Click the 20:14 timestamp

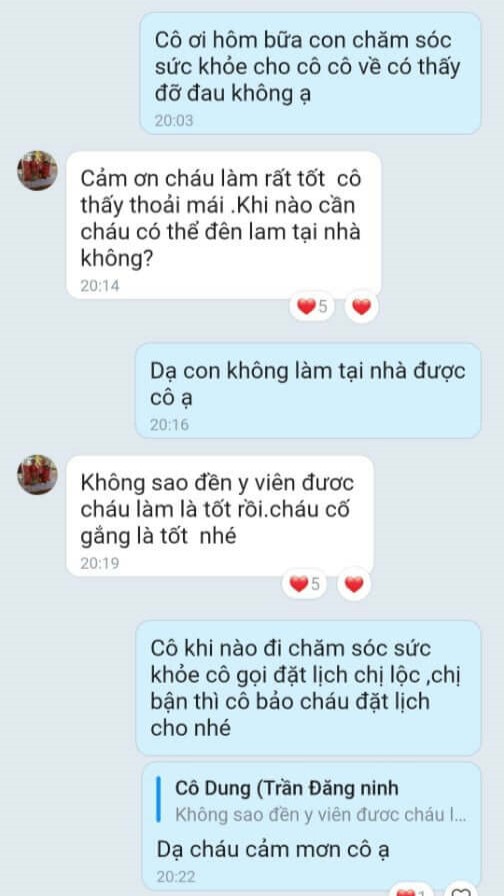(100, 286)
